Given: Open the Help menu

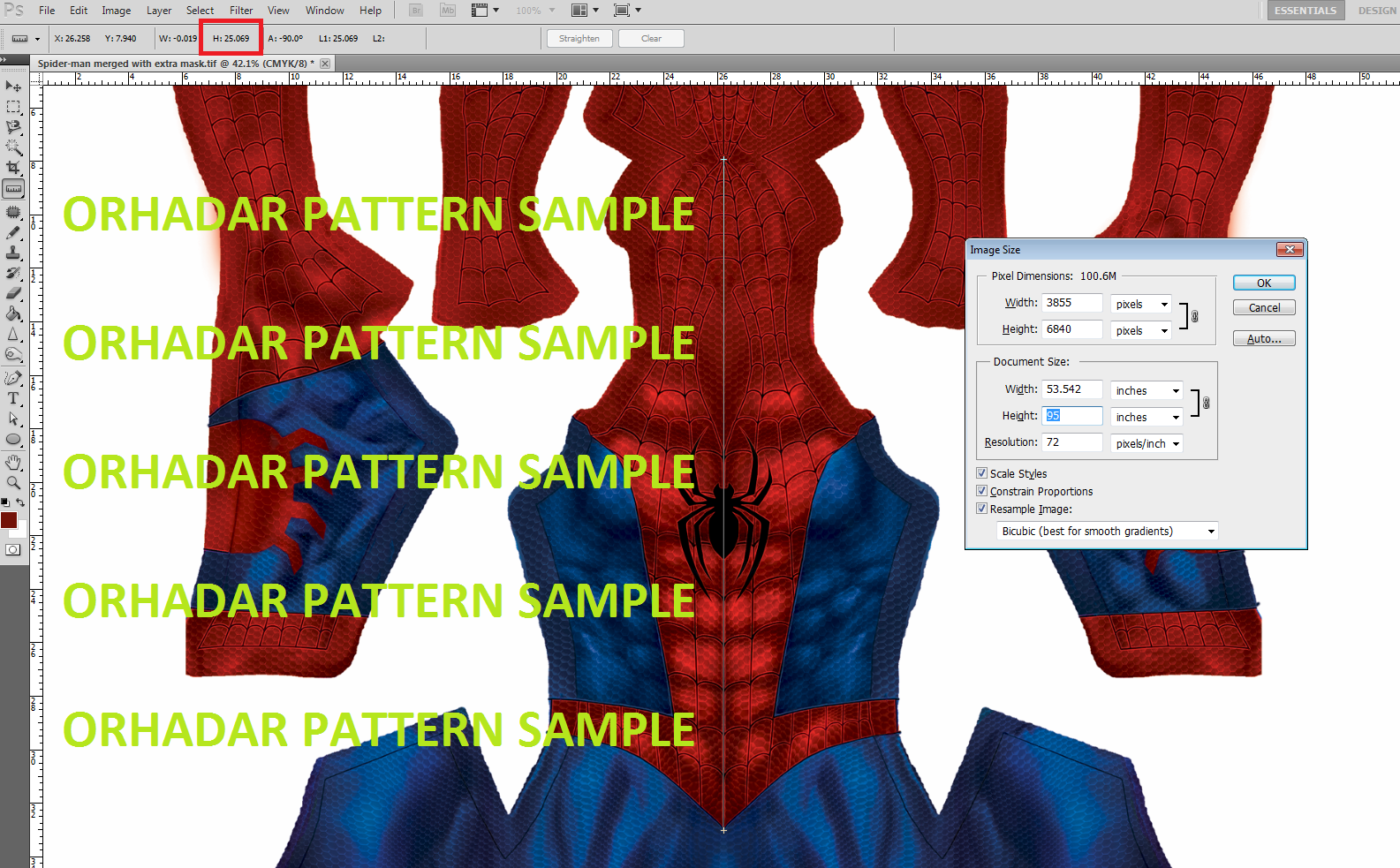Looking at the screenshot, I should (370, 11).
